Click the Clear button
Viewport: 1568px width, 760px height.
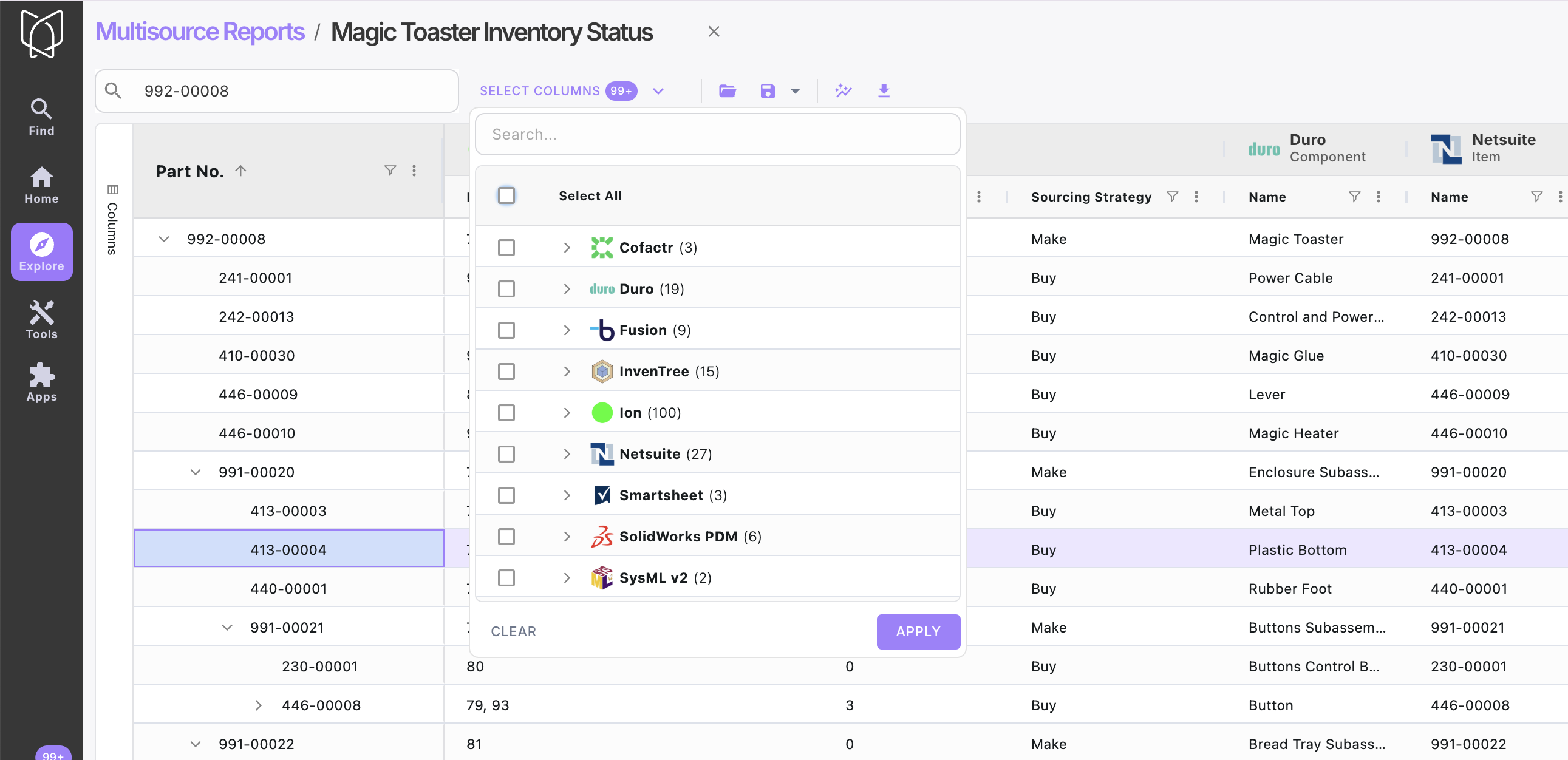513,631
